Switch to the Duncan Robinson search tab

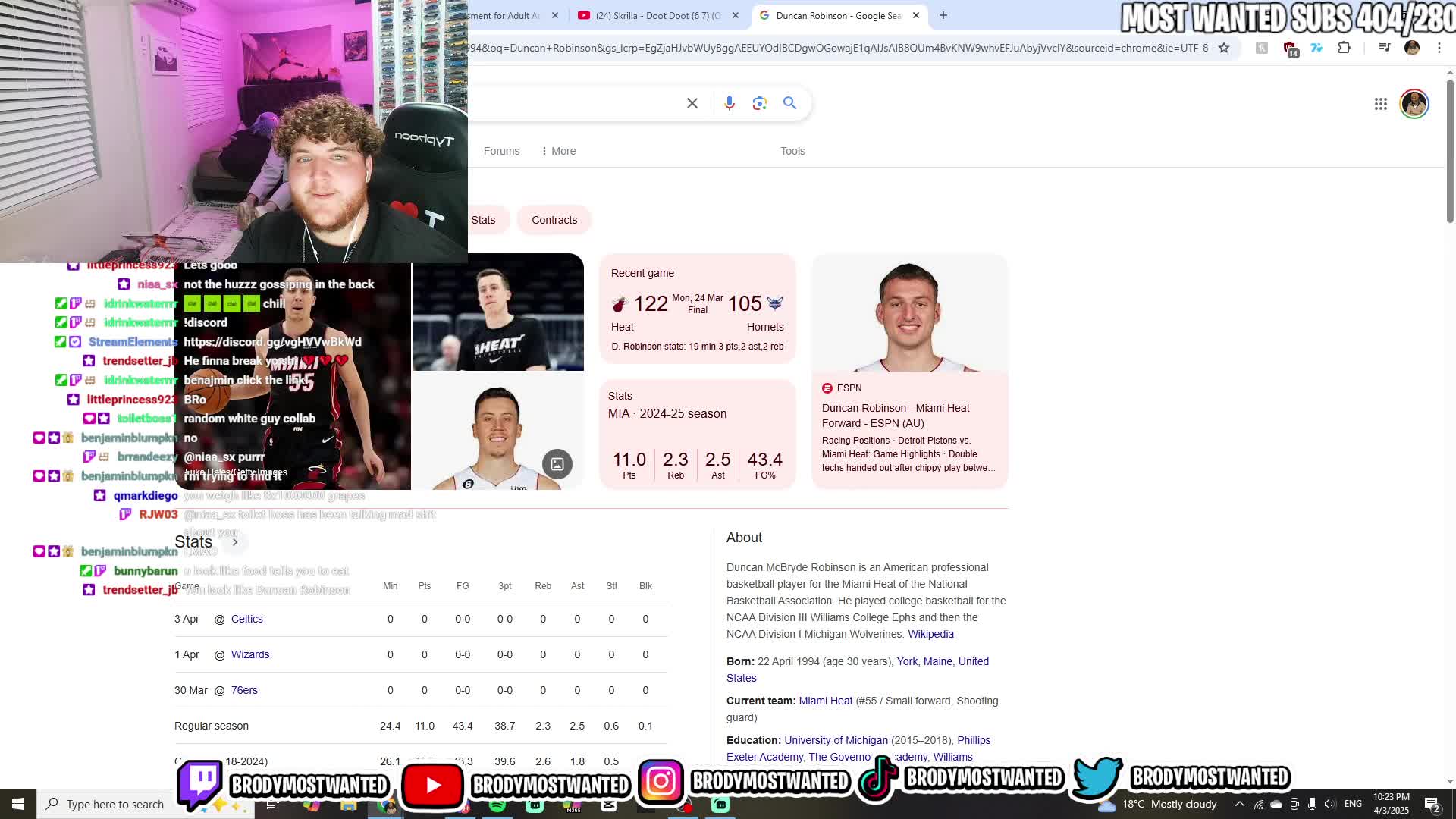click(838, 15)
